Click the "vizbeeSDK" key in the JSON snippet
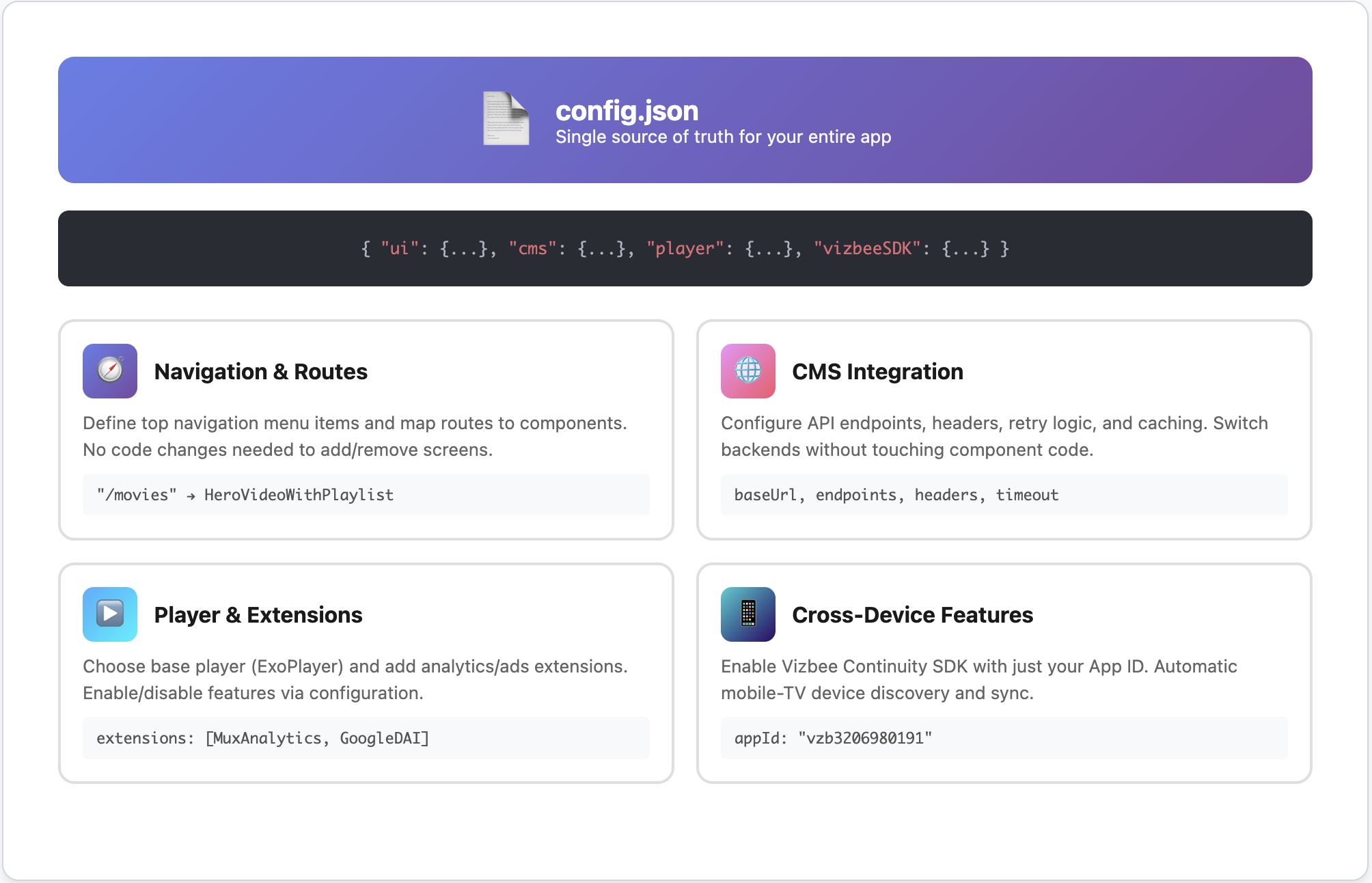 (x=866, y=248)
